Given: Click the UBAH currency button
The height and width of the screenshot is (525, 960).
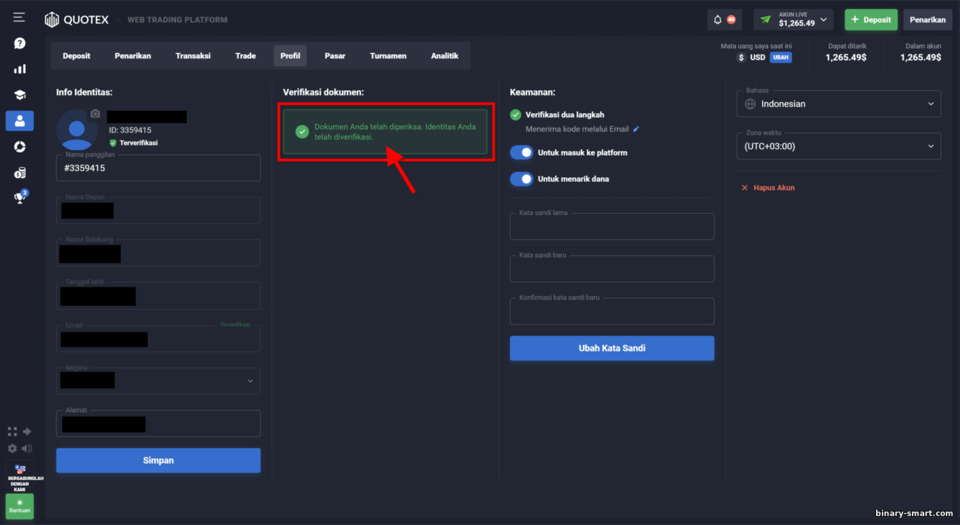Looking at the screenshot, I should [x=781, y=58].
